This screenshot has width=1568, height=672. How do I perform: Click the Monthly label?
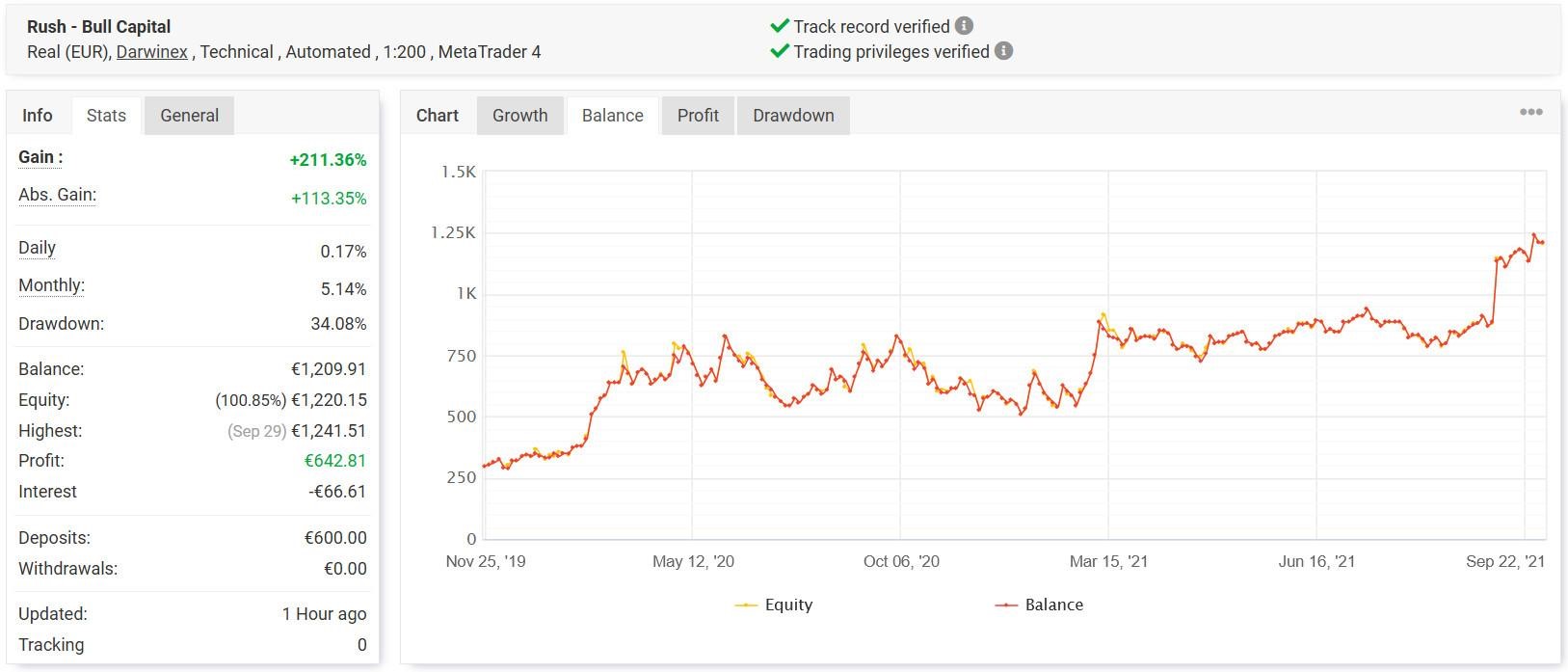point(51,285)
